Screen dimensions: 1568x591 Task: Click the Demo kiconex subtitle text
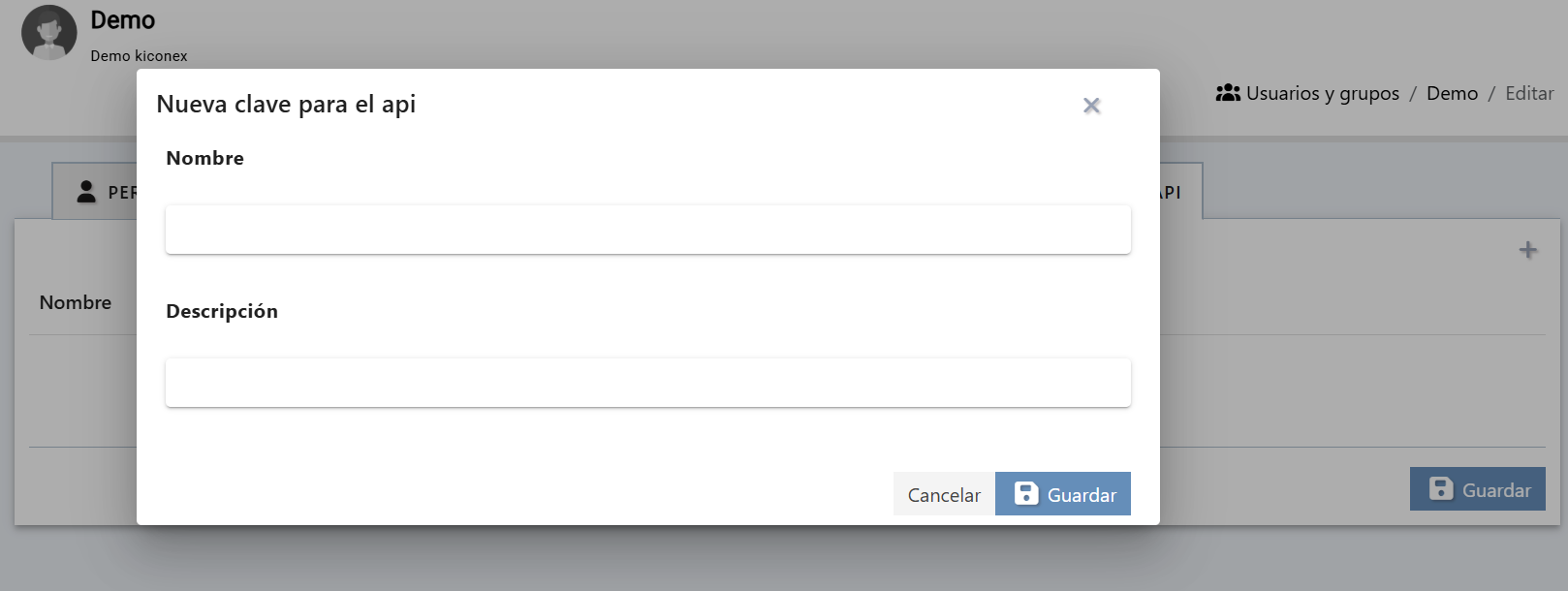click(x=139, y=56)
